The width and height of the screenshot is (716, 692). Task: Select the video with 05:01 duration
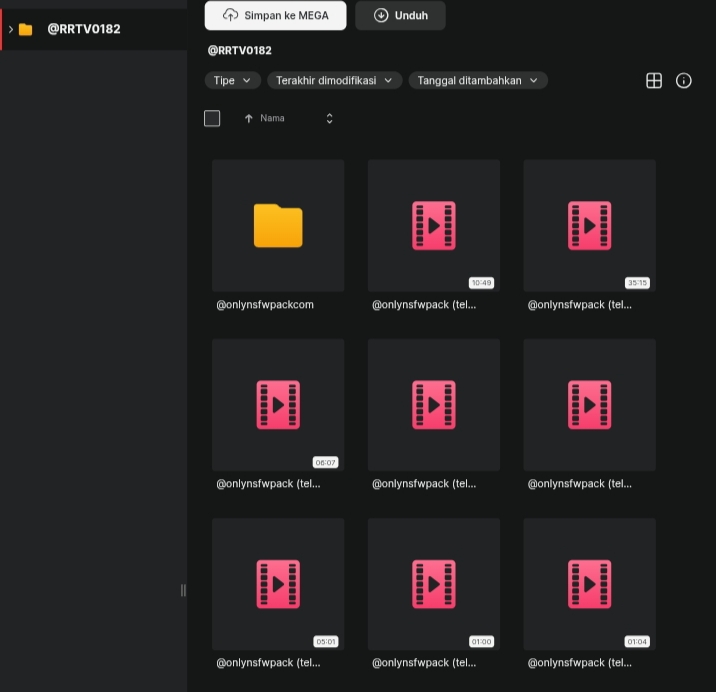tap(278, 584)
